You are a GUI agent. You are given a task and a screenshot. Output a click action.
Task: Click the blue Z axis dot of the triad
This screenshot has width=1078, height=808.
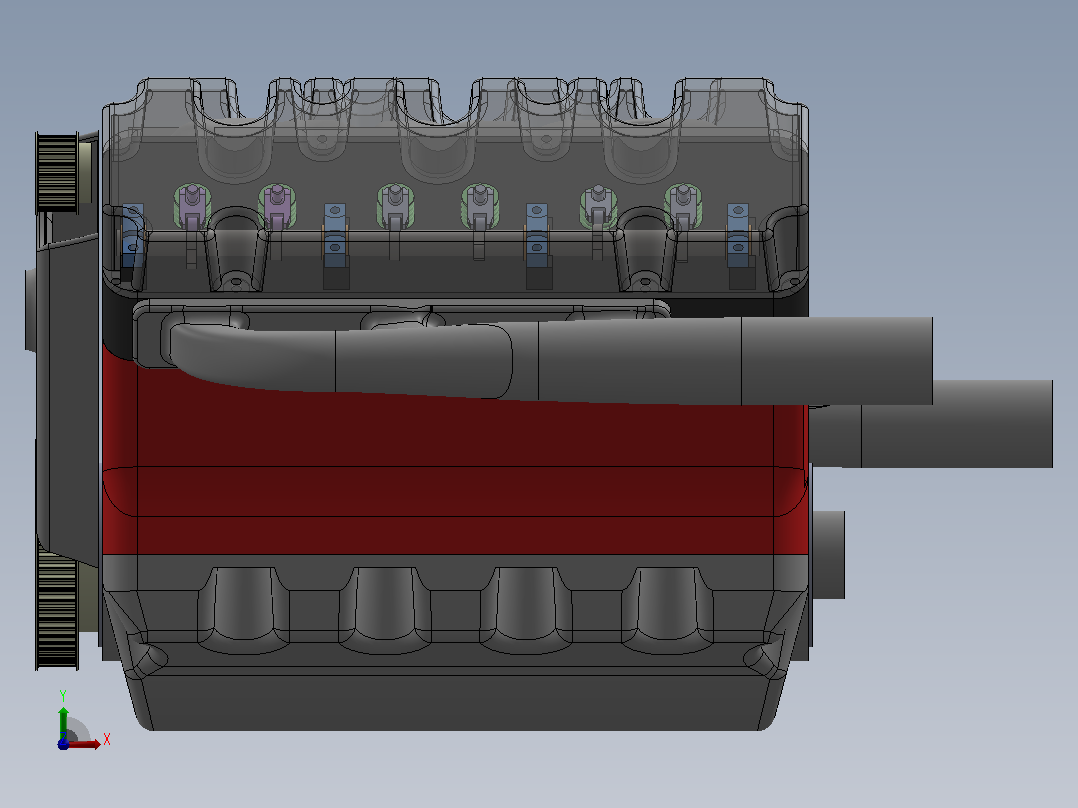[63, 744]
